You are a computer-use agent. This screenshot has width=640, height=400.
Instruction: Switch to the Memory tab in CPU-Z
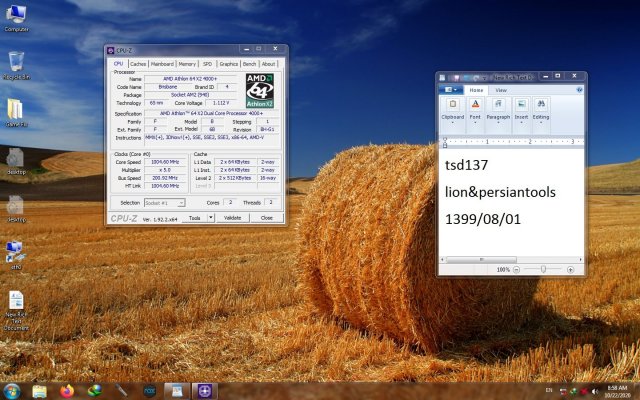pos(187,63)
